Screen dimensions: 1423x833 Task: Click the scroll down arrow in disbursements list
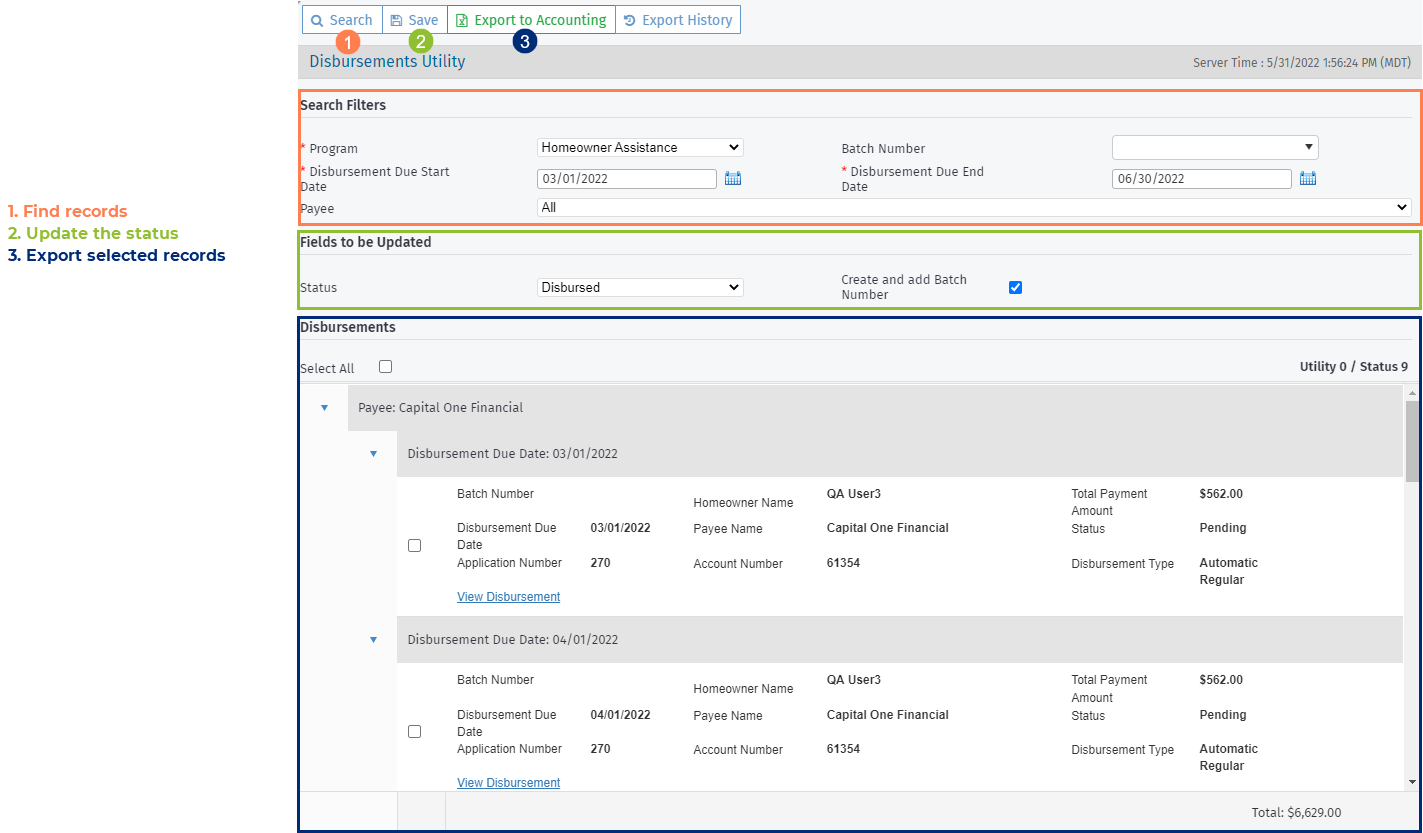tap(1412, 782)
